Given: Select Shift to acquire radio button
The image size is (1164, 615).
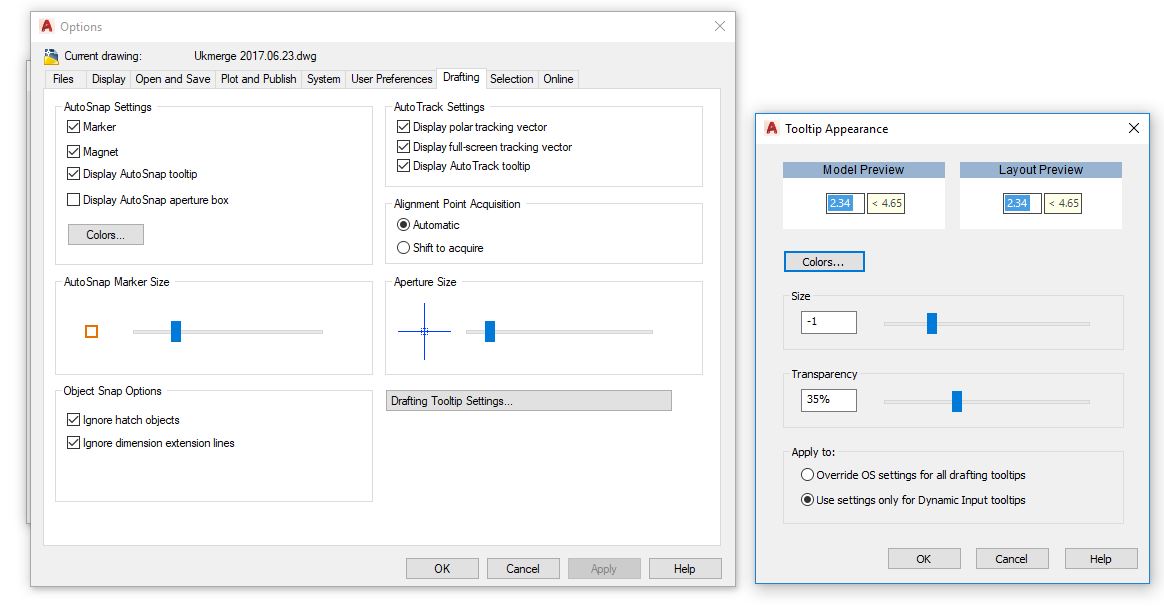Looking at the screenshot, I should pyautogui.click(x=403, y=248).
